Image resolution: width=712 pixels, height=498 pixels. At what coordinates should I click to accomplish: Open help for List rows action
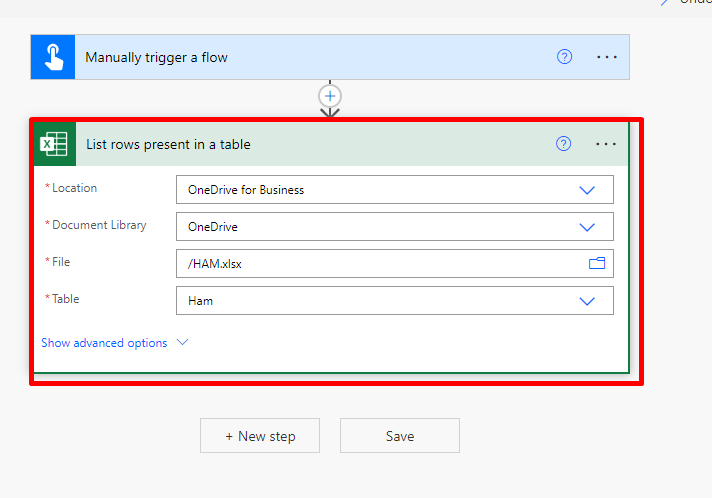(564, 144)
